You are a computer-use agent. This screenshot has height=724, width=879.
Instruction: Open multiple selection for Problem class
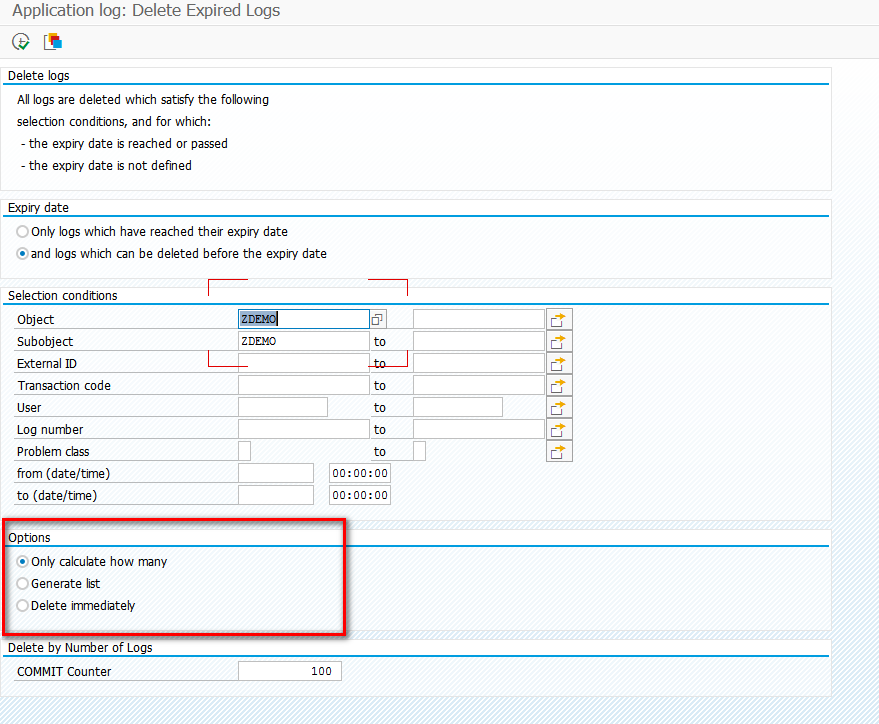[559, 451]
